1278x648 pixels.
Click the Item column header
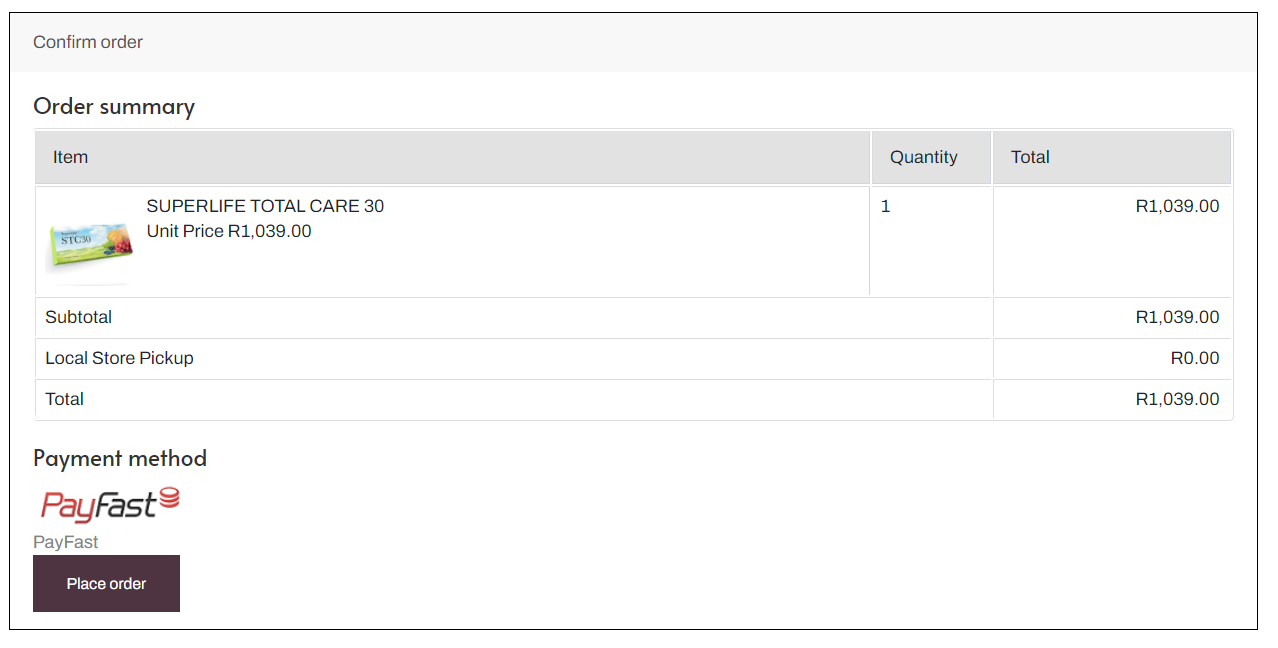point(71,157)
